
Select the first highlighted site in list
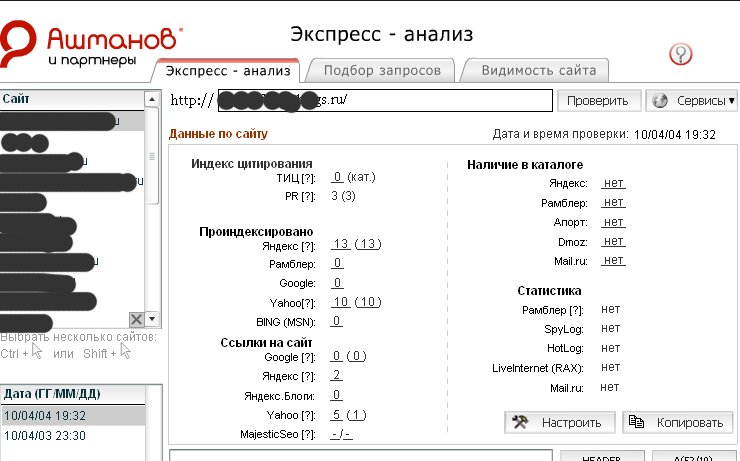[x=72, y=121]
